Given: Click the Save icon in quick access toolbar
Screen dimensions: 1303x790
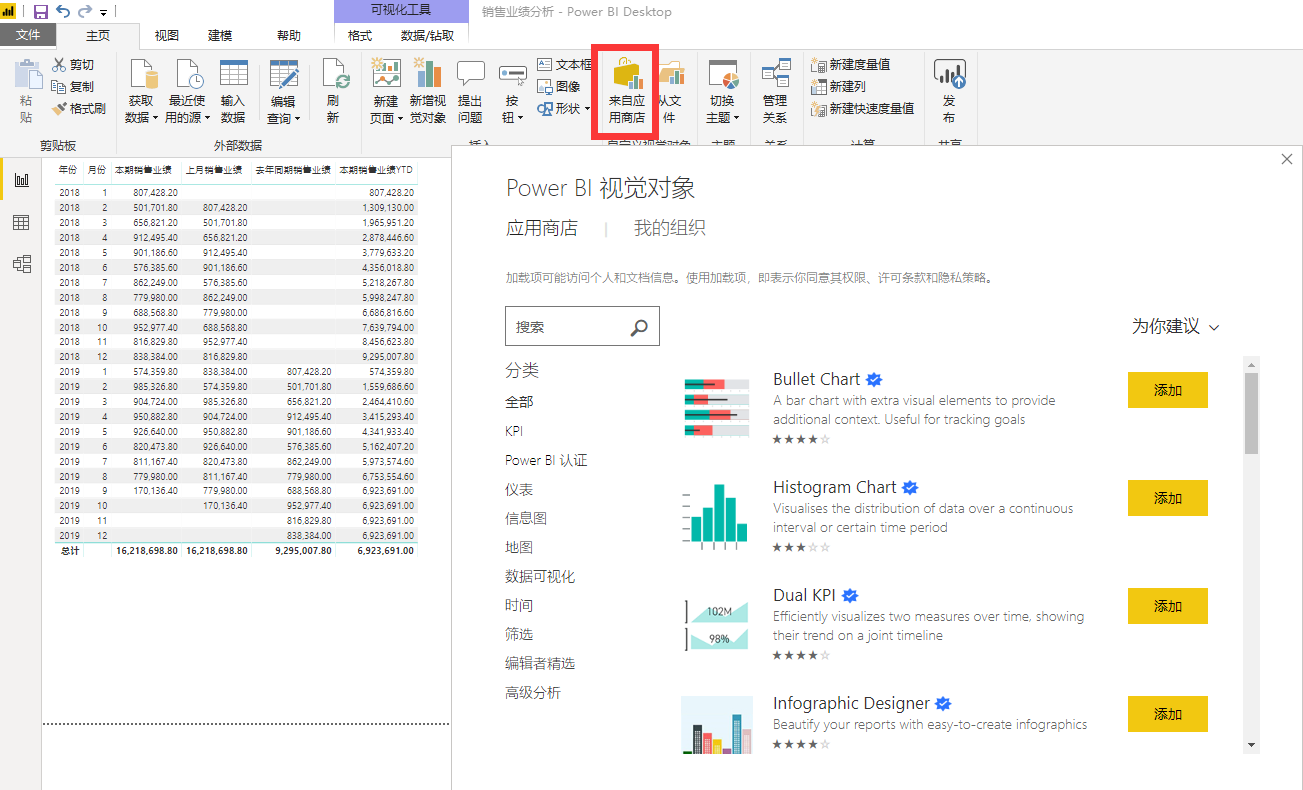Looking at the screenshot, I should point(41,12).
